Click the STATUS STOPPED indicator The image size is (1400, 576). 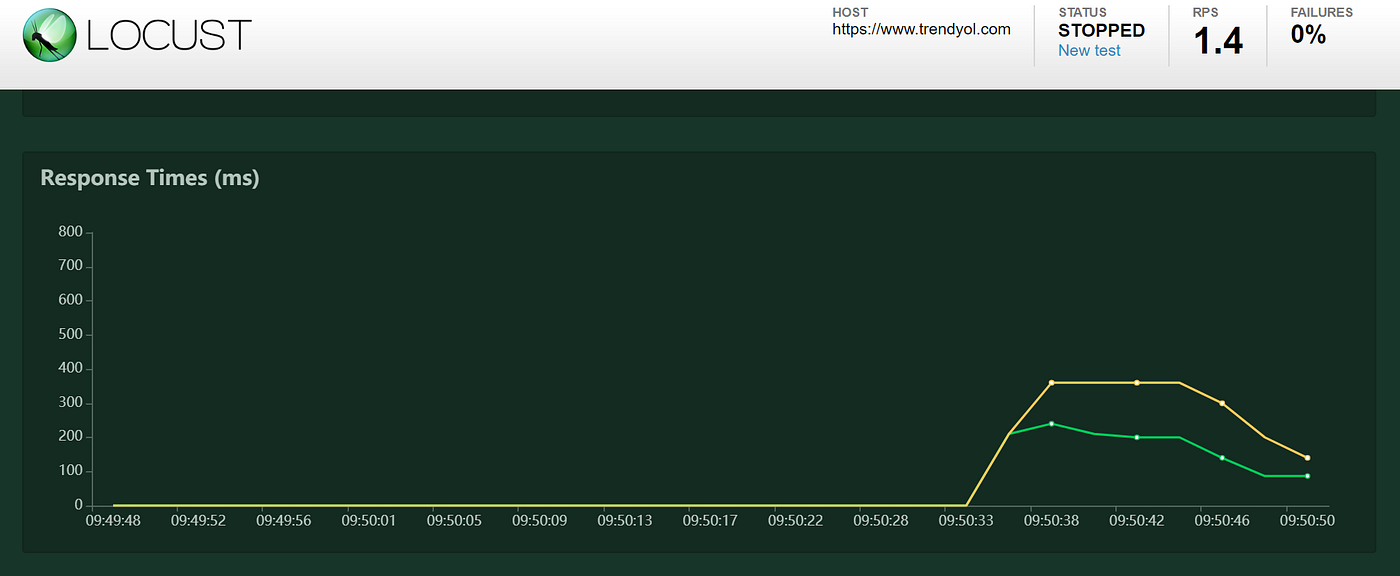1100,30
